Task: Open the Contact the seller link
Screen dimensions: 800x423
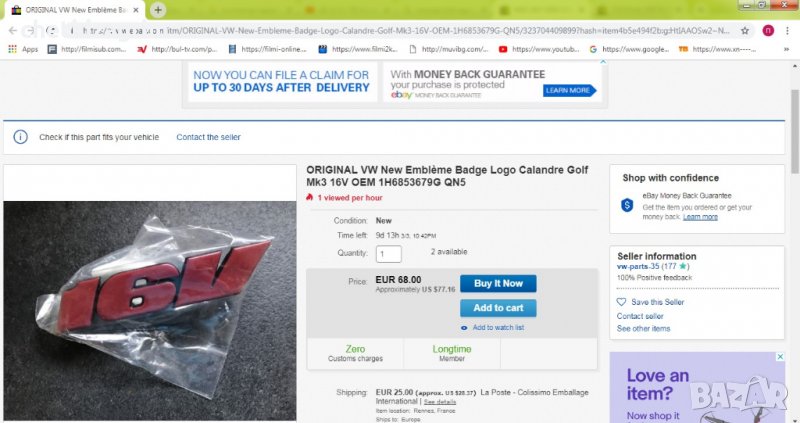Action: point(208,137)
